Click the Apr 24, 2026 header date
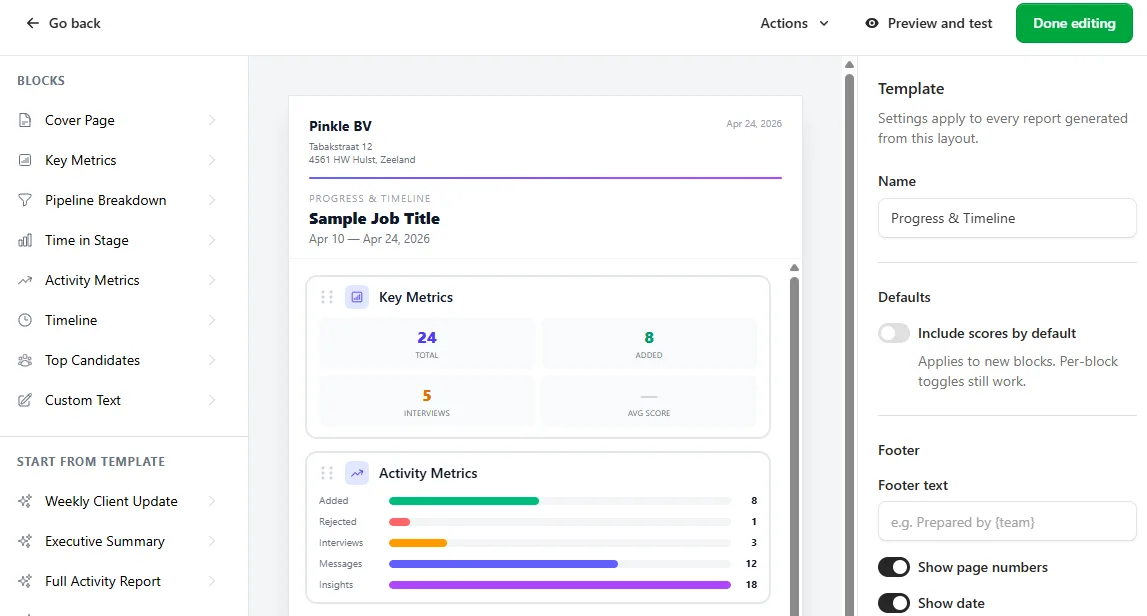Screen dimensions: 1147x616 pos(753,124)
